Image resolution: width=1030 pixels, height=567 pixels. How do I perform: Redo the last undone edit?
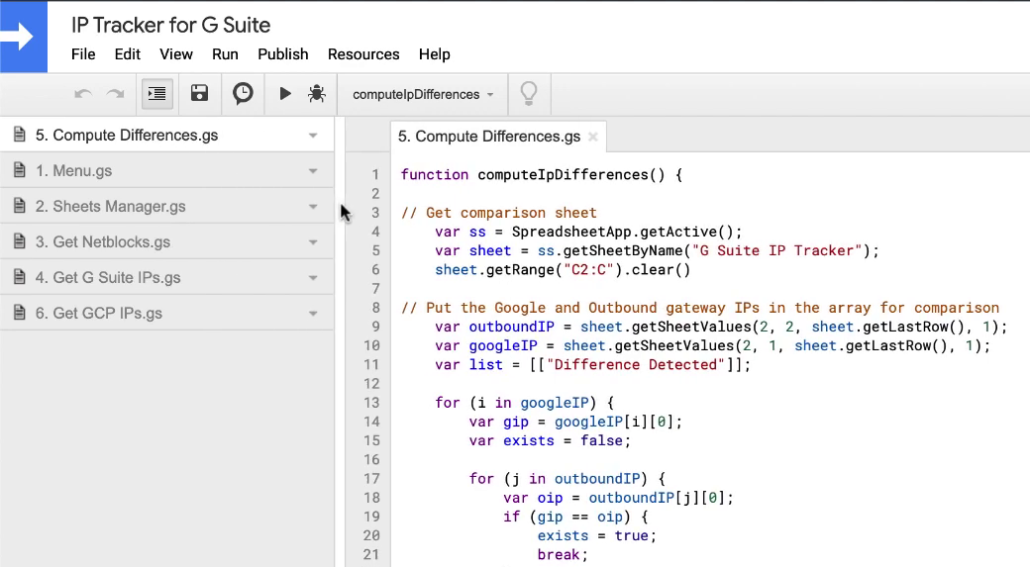point(116,94)
